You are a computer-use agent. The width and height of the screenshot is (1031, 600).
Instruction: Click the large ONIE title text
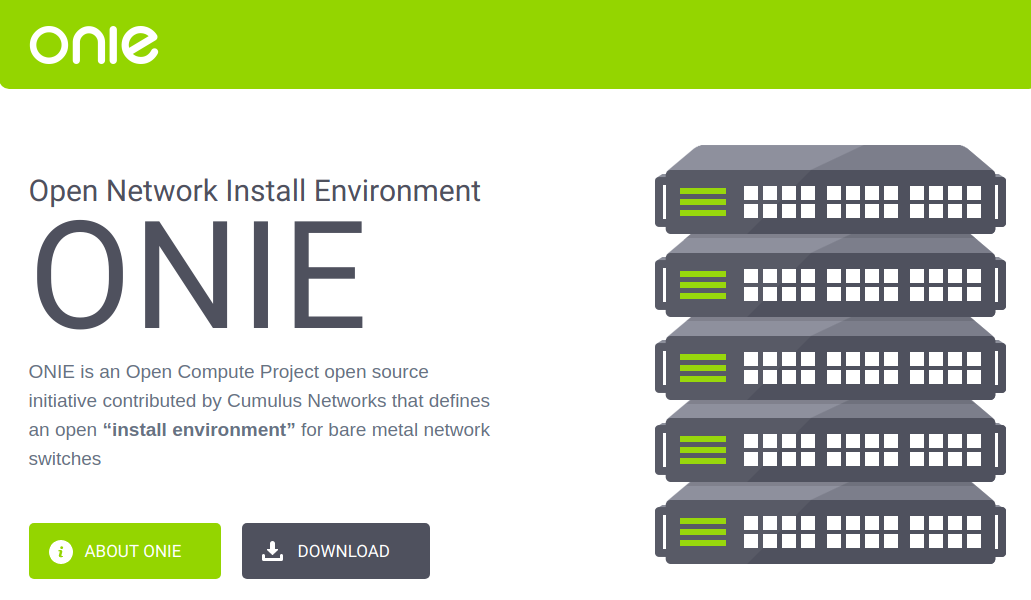pyautogui.click(x=199, y=275)
